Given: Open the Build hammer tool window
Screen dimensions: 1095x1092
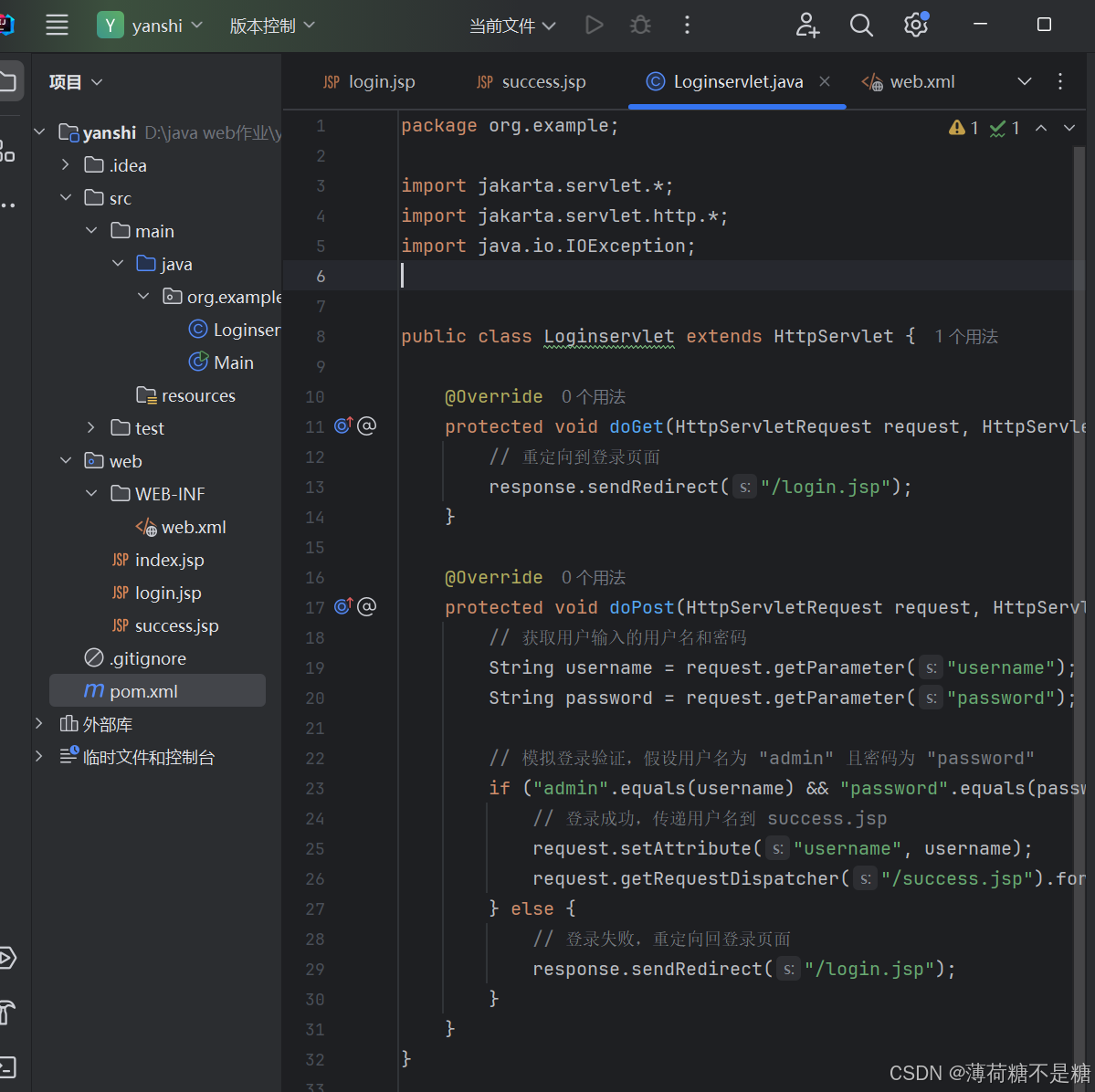Looking at the screenshot, I should pyautogui.click(x=7, y=1012).
